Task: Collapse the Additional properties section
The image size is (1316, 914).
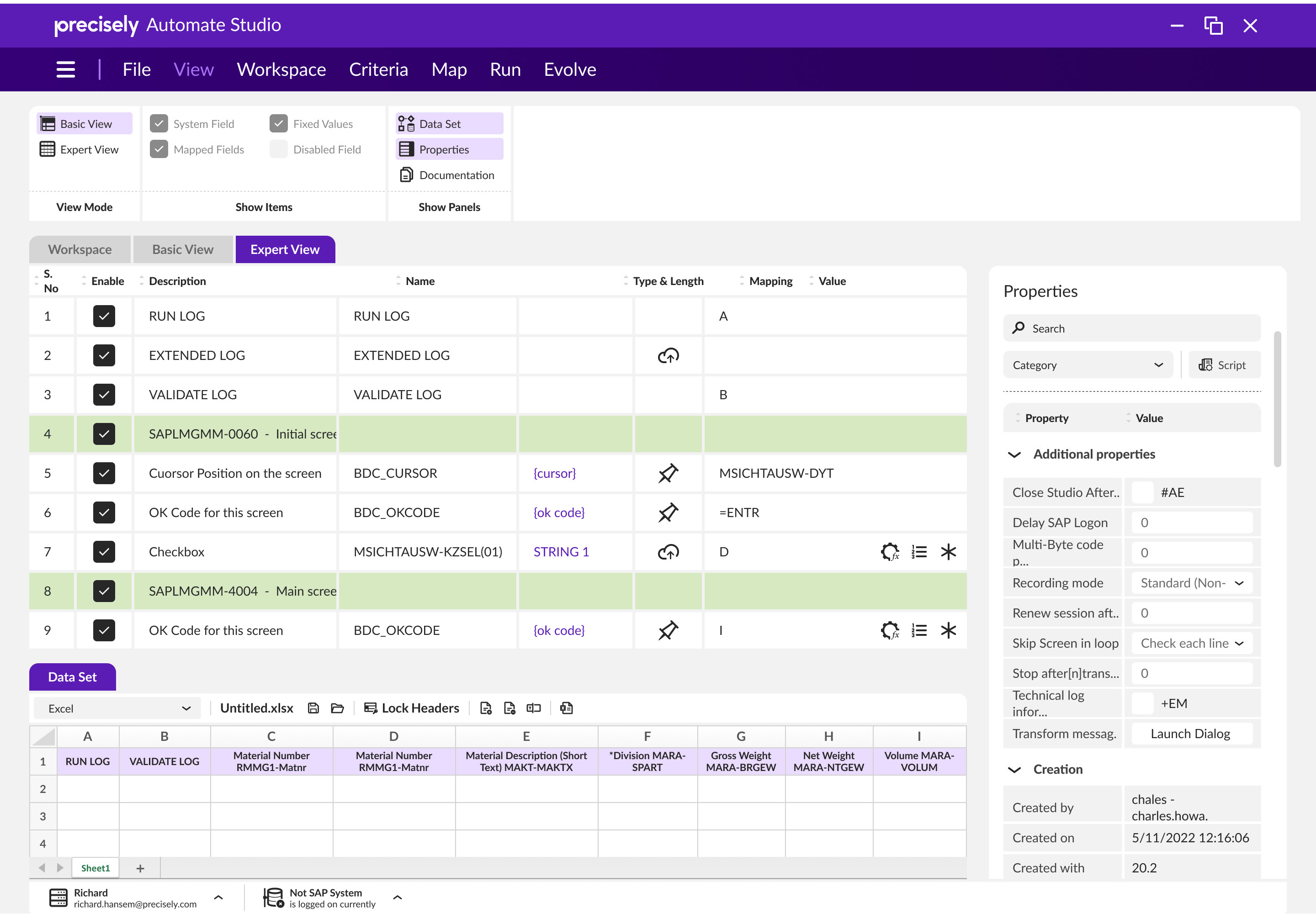Action: 1014,454
